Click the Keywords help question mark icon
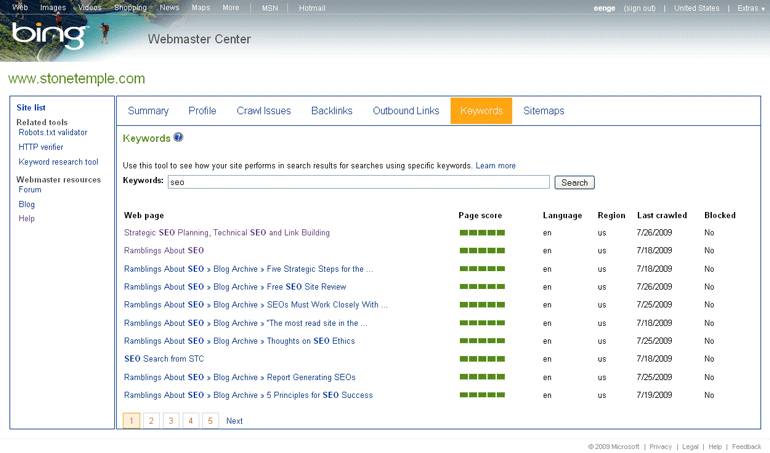770x453 pixels. (x=178, y=137)
